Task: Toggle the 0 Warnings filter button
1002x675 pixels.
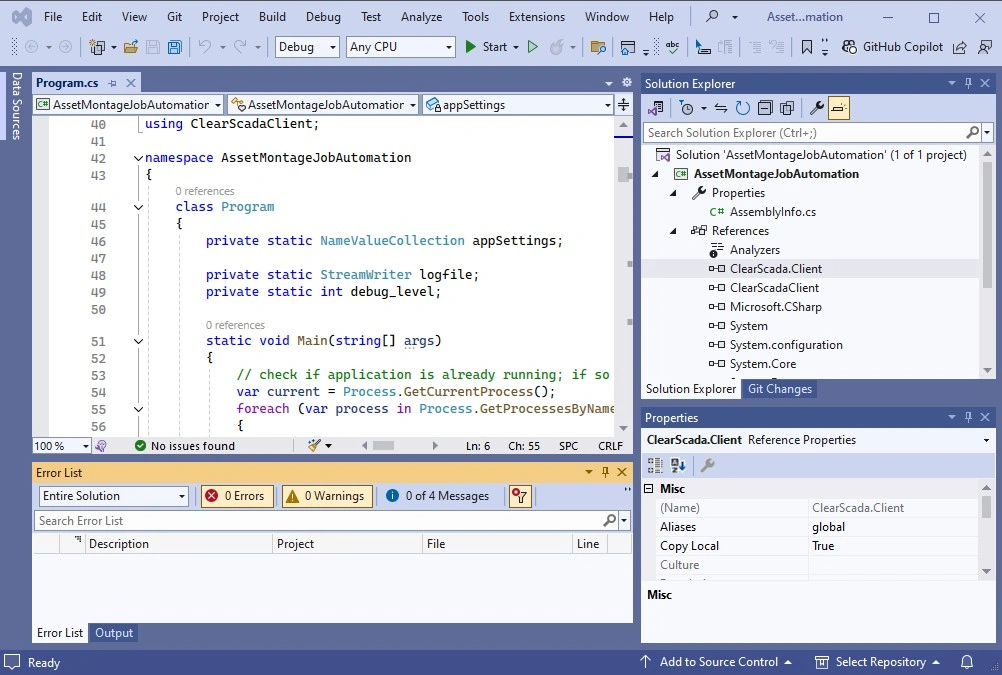Action: 327,496
